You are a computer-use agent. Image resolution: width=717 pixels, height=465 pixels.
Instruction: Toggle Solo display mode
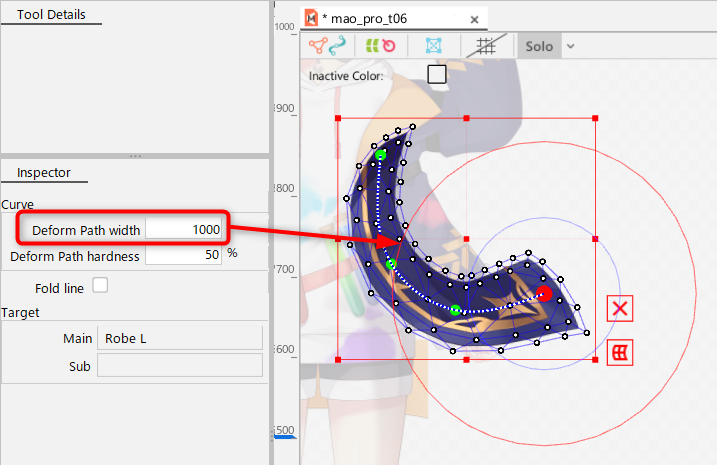pyautogui.click(x=538, y=45)
